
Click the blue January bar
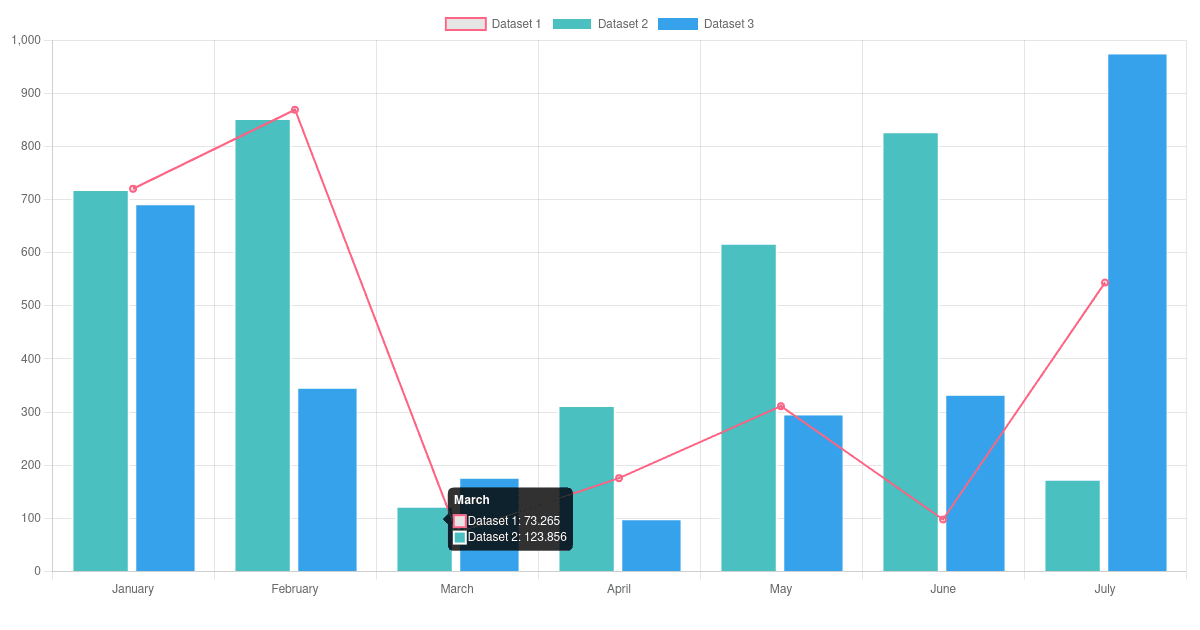pyautogui.click(x=165, y=388)
